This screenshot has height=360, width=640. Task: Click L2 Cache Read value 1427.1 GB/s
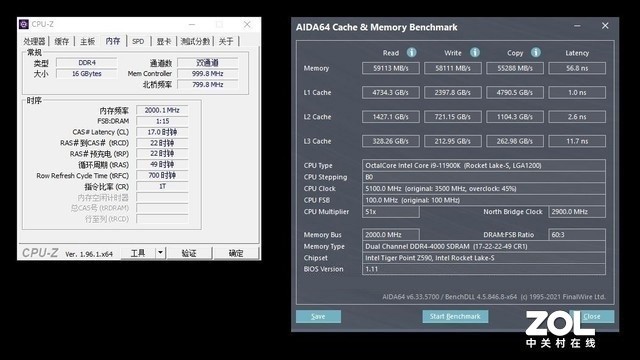tap(391, 117)
